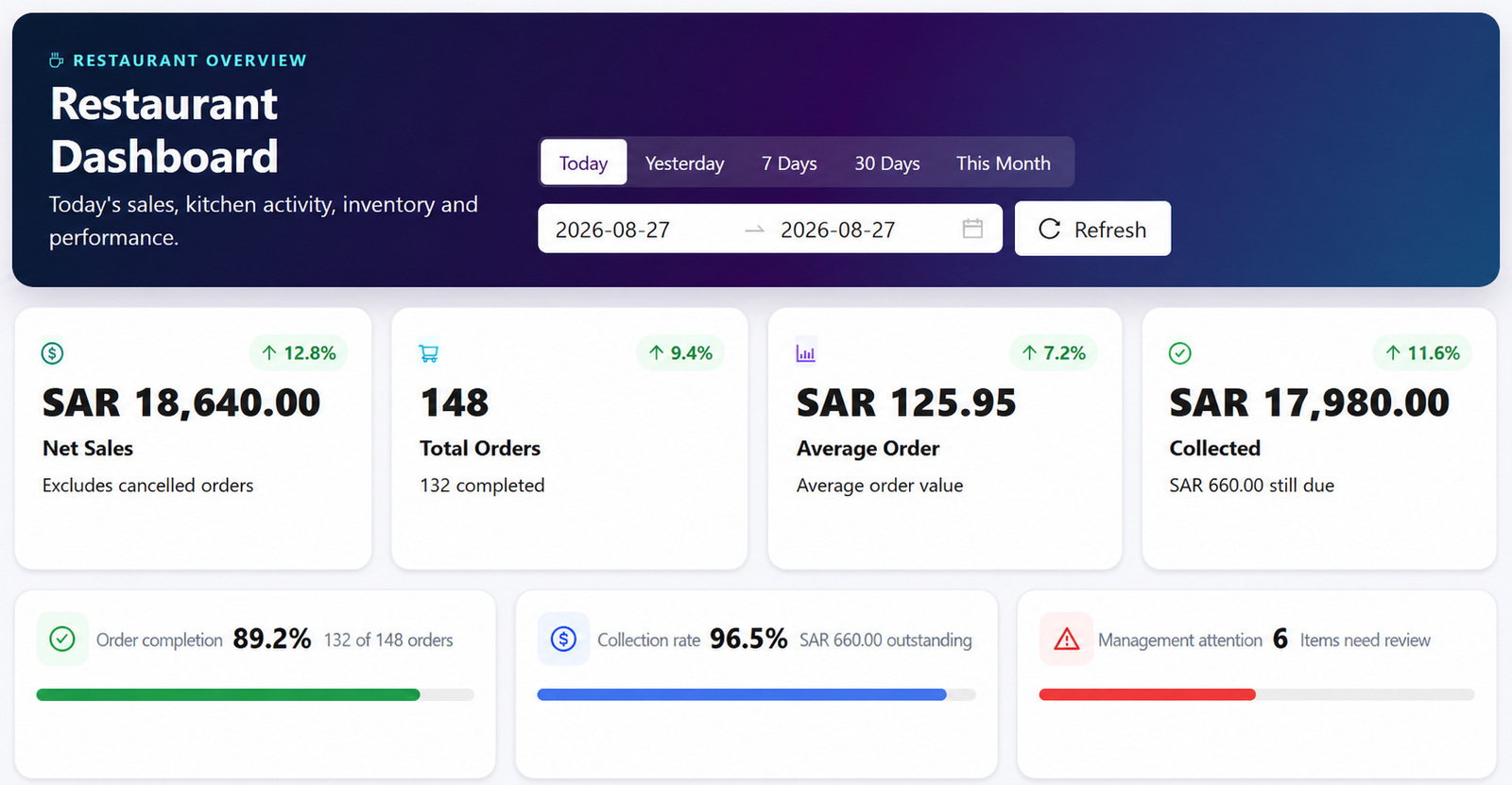Image resolution: width=1512 pixels, height=785 pixels.
Task: Click the 132 of 148 orders text
Action: (x=388, y=640)
